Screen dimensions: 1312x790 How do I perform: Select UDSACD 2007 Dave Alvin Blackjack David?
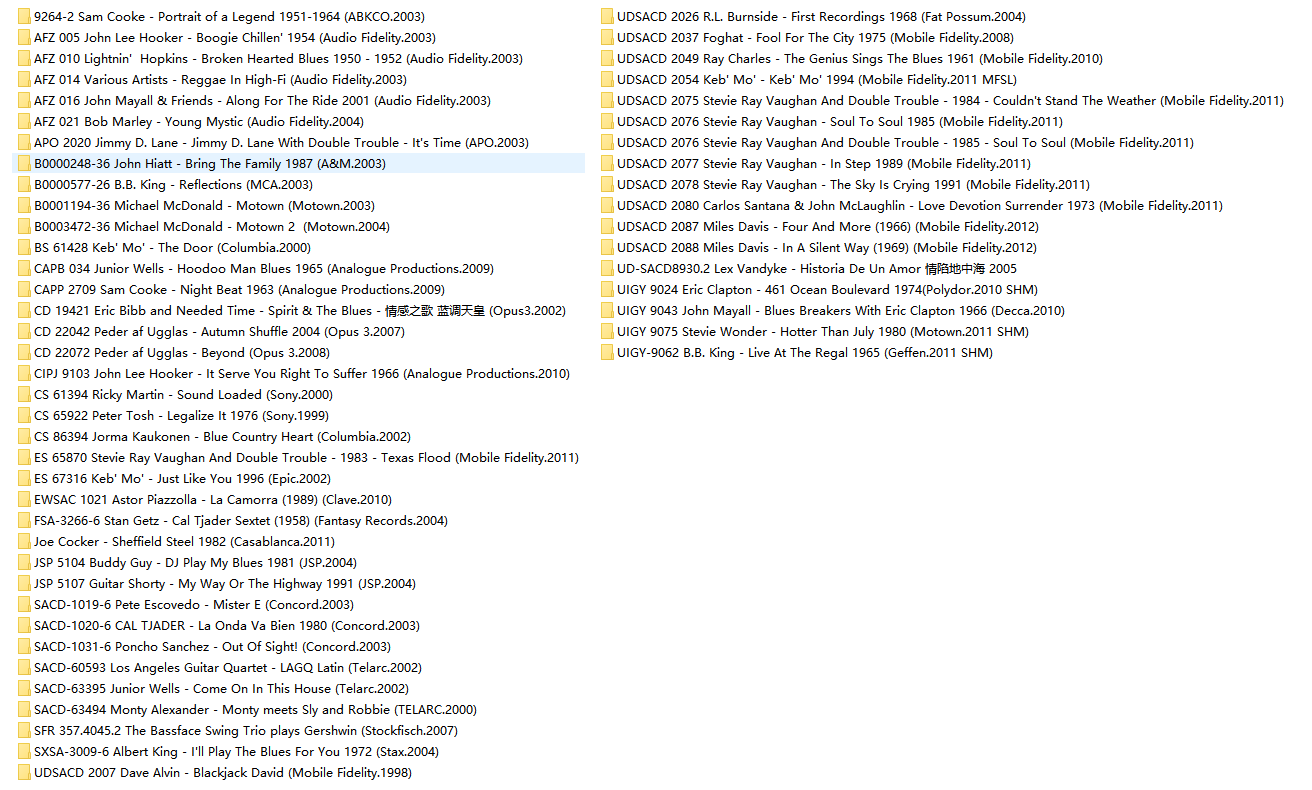223,773
